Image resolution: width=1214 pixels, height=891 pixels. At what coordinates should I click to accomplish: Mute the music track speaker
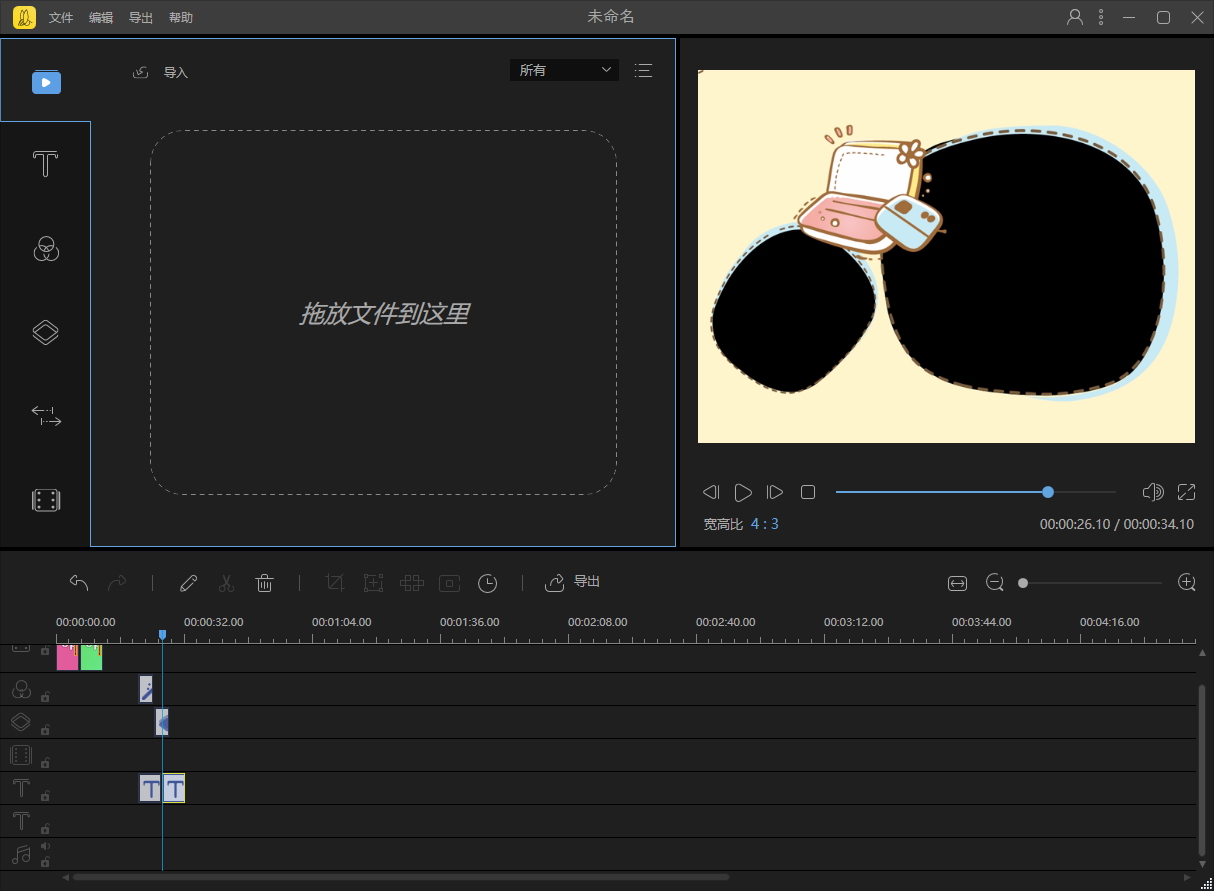click(x=45, y=847)
